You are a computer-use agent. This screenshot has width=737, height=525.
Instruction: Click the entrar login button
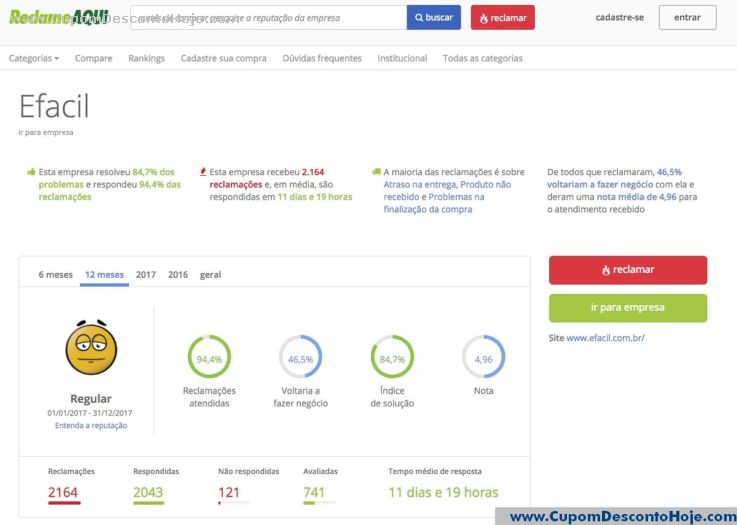pos(688,17)
